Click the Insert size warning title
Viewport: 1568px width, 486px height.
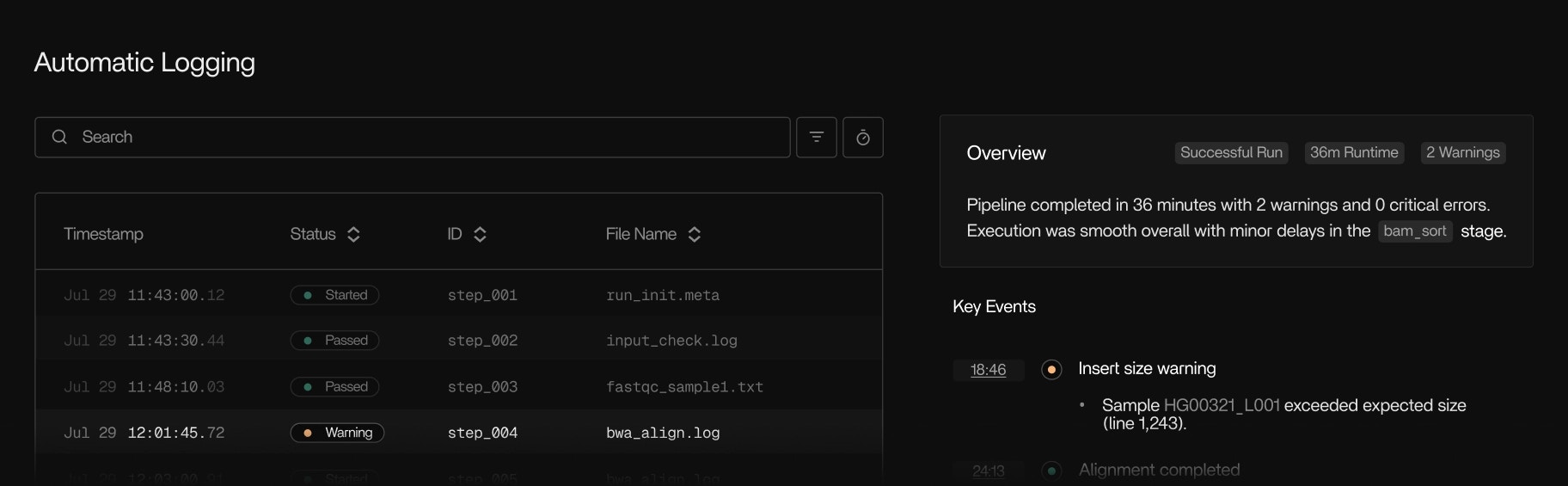coord(1147,368)
